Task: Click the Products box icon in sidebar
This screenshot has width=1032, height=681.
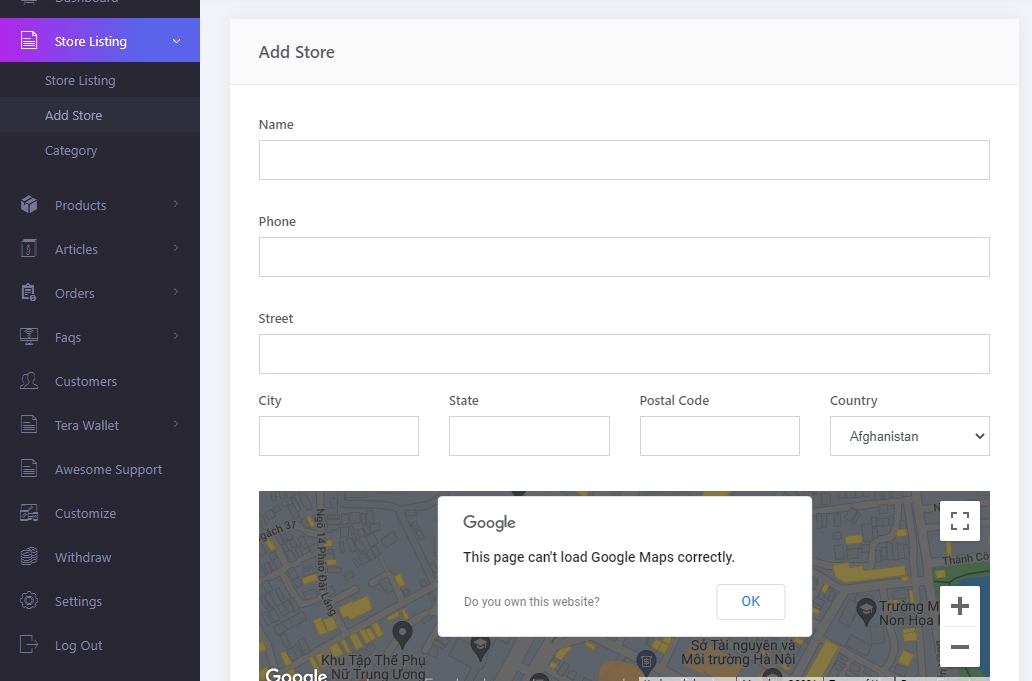Action: click(29, 205)
